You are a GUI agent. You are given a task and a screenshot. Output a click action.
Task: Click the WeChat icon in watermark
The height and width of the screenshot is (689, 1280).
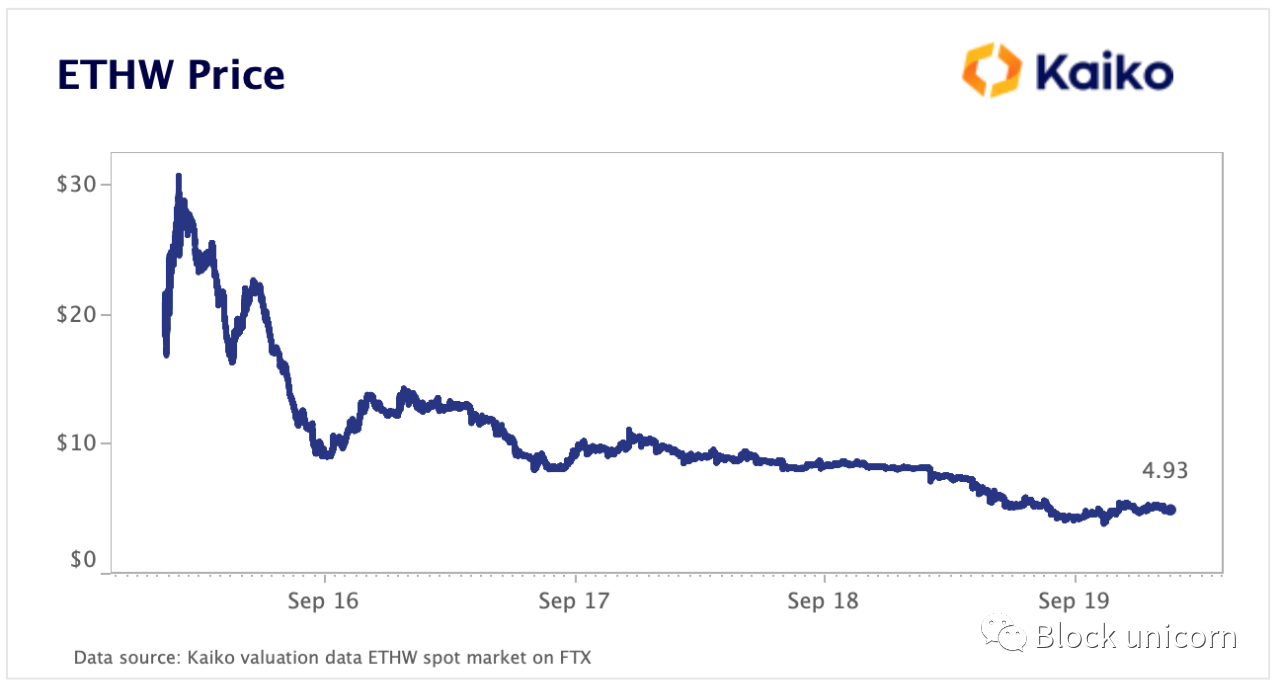click(x=1003, y=634)
